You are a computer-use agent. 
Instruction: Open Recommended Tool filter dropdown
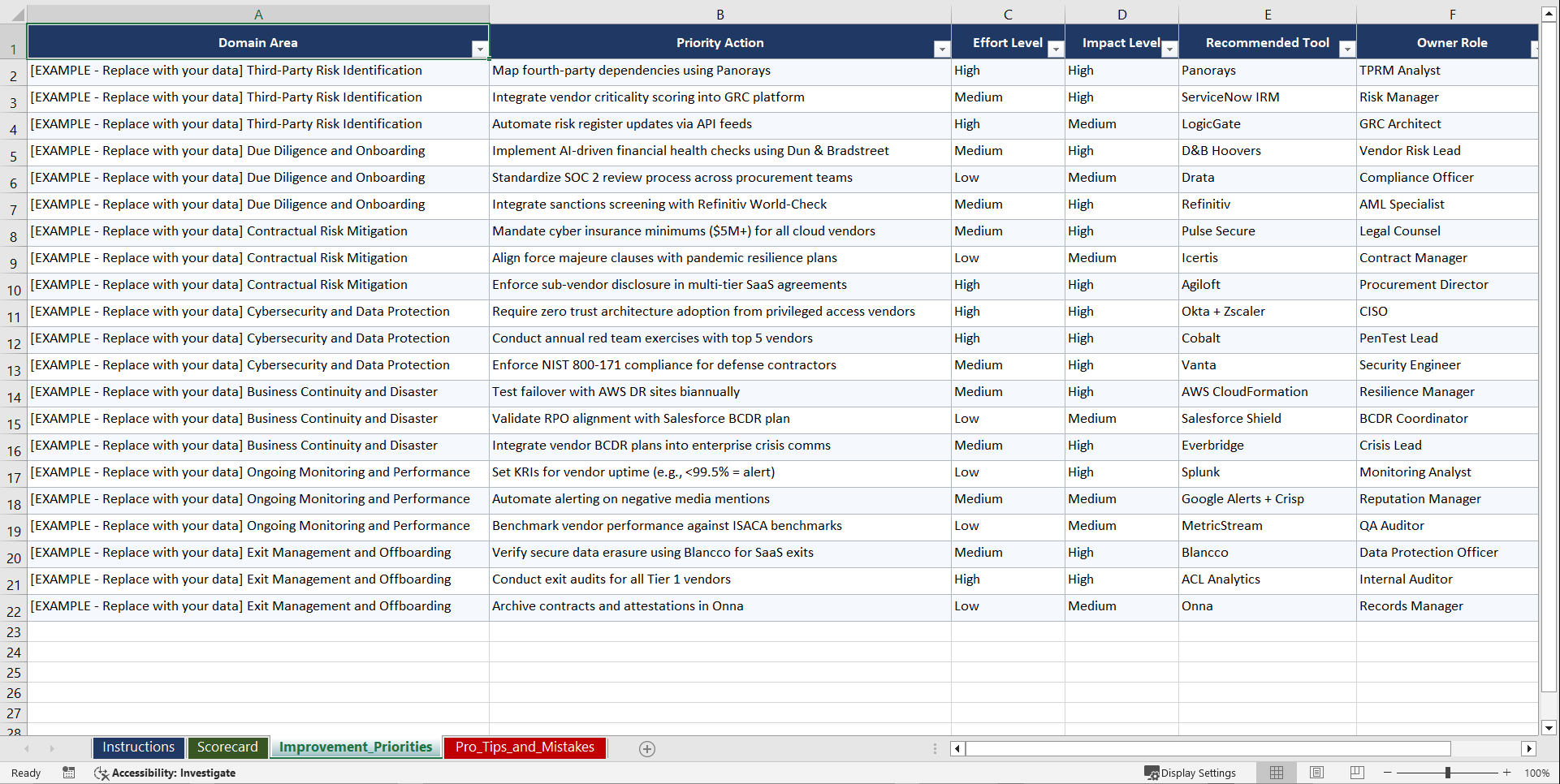coord(1347,49)
